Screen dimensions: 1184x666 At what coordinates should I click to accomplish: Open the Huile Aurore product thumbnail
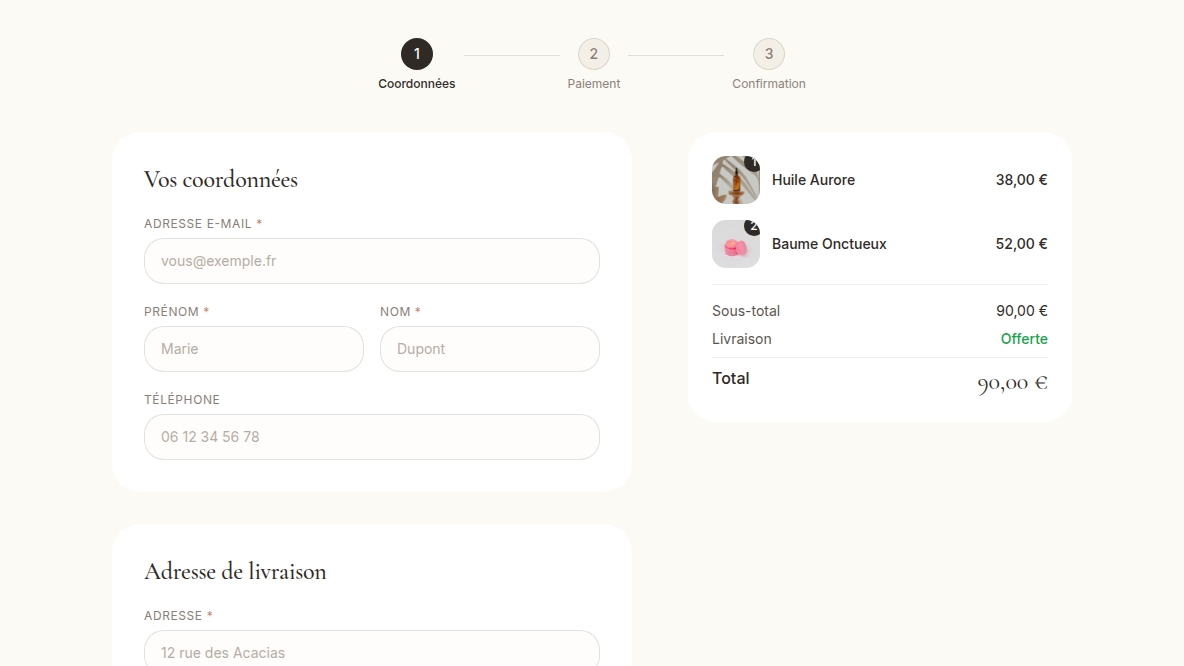[735, 180]
